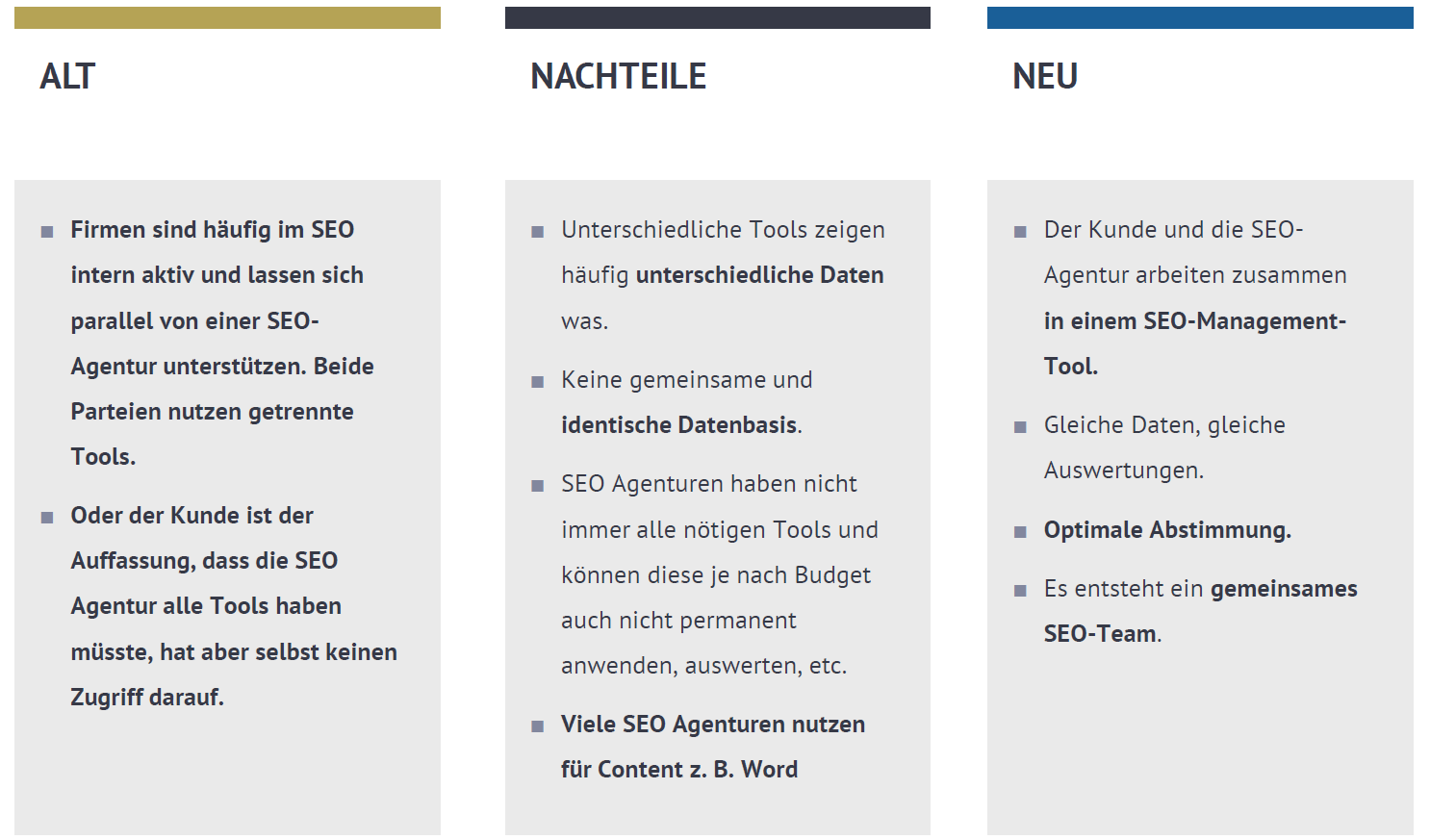Click the dark bar above NACHTEILE
1430x840 pixels.
coord(718,17)
